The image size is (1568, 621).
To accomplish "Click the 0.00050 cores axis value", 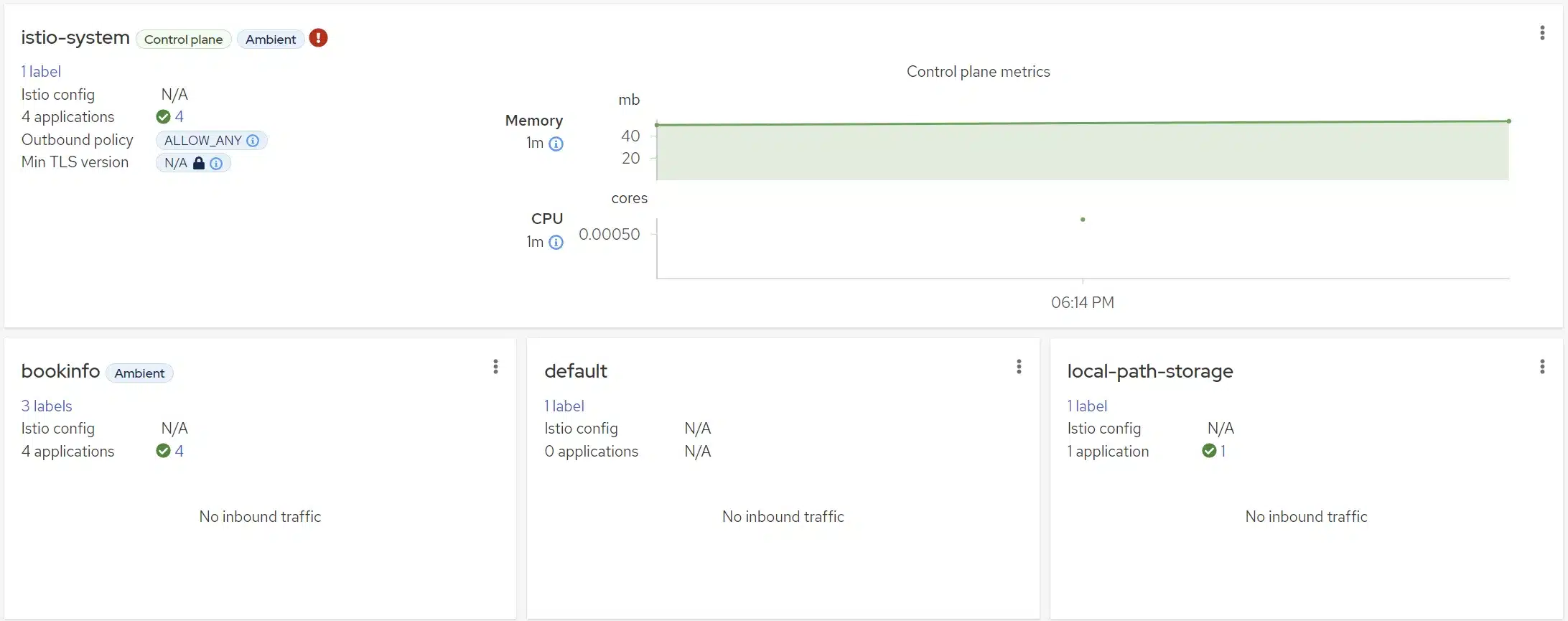I will 609,235.
